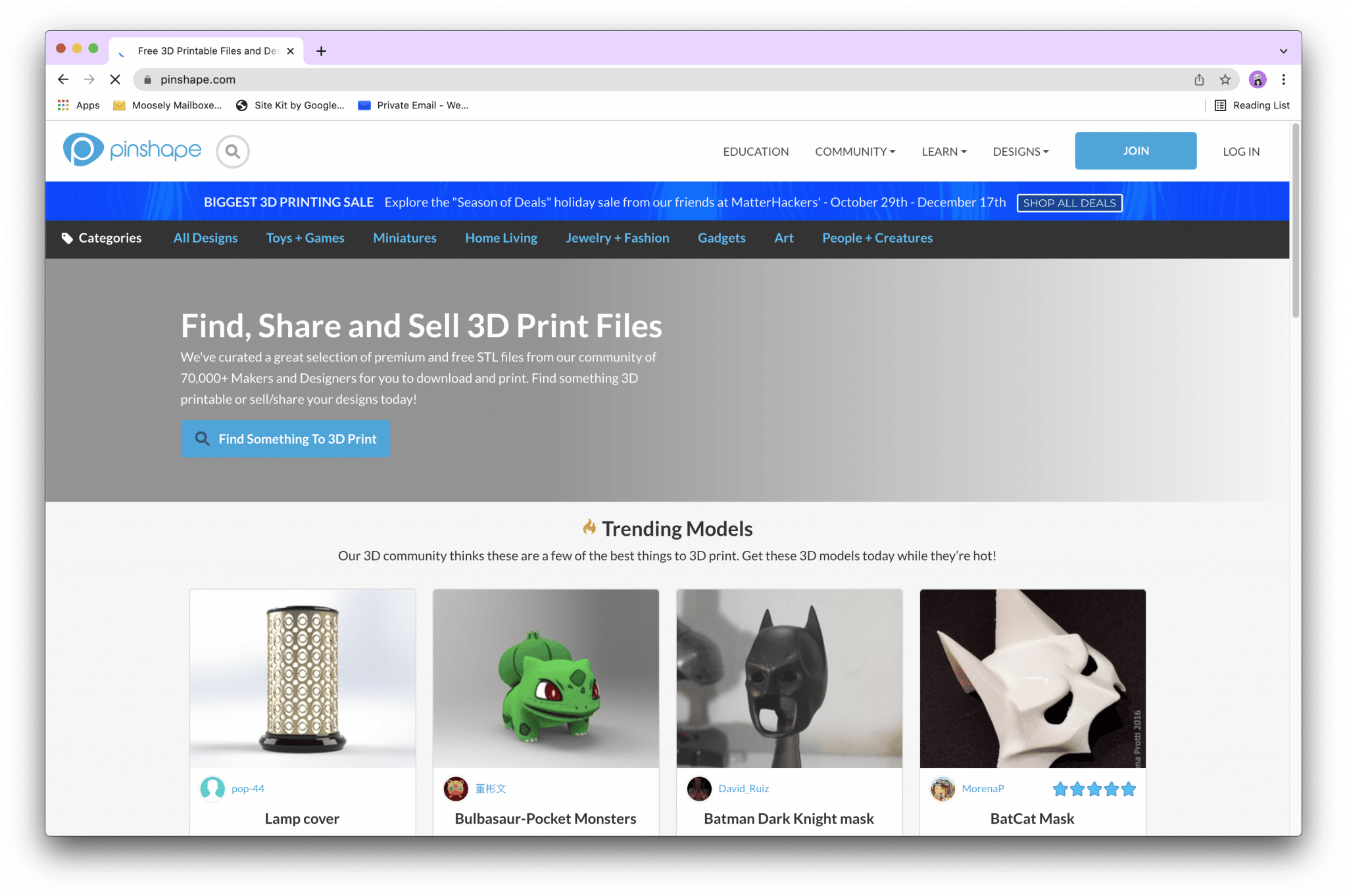Select People + Creatures category

877,238
